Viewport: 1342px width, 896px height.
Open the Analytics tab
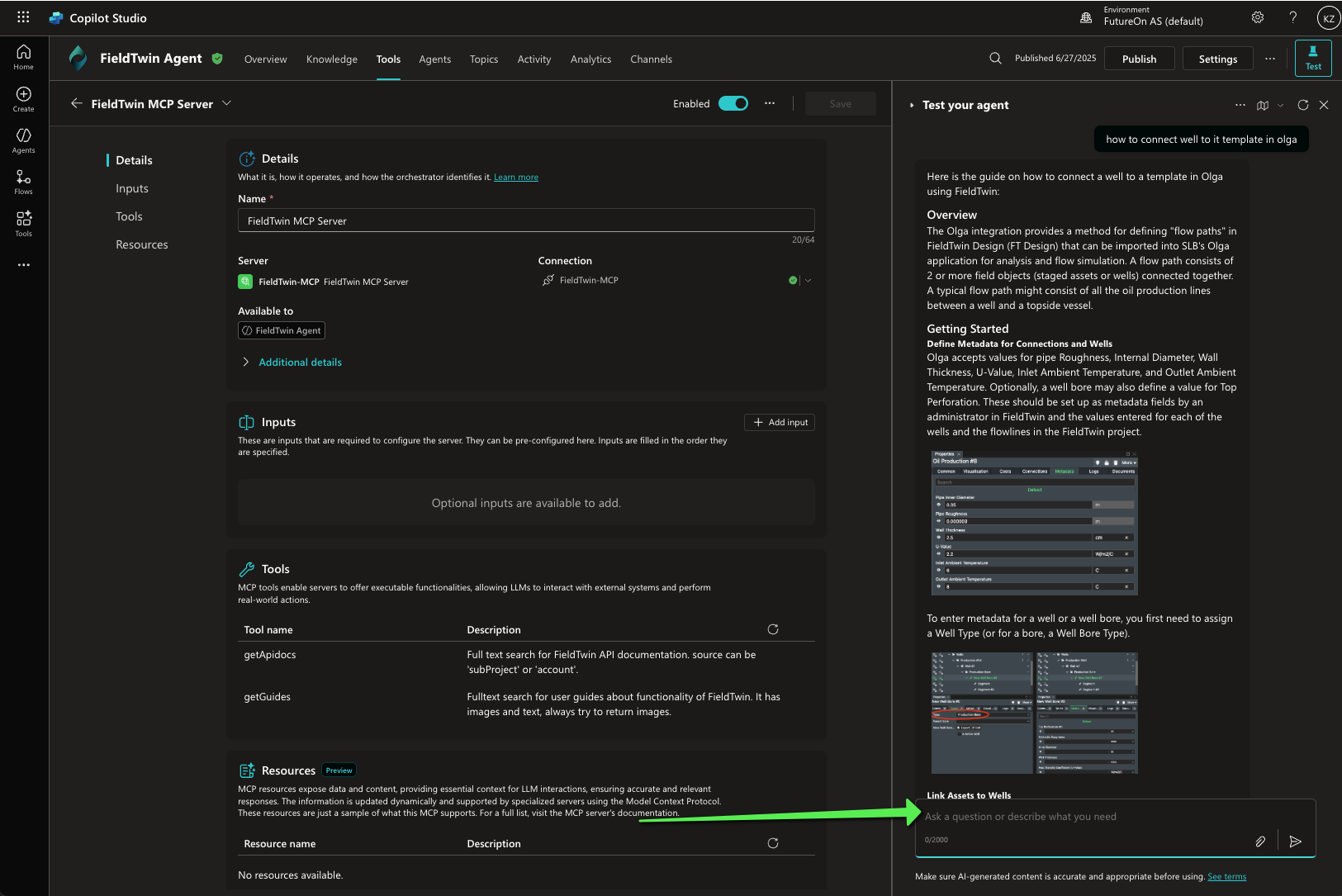[590, 59]
